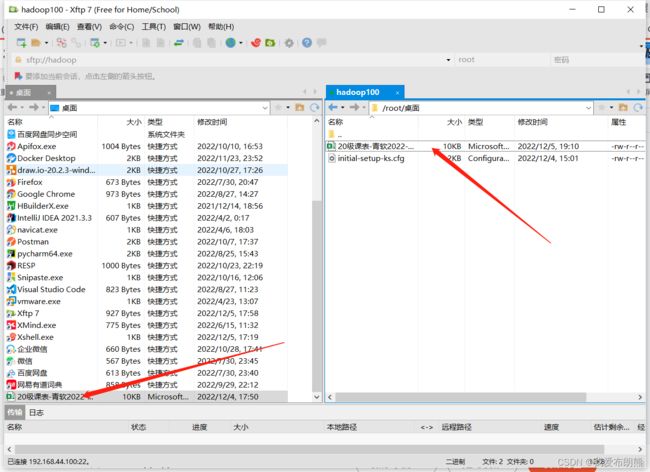Open the dropdown arrow beside Open Session icon
650x472 pixels.
[x=46, y=43]
